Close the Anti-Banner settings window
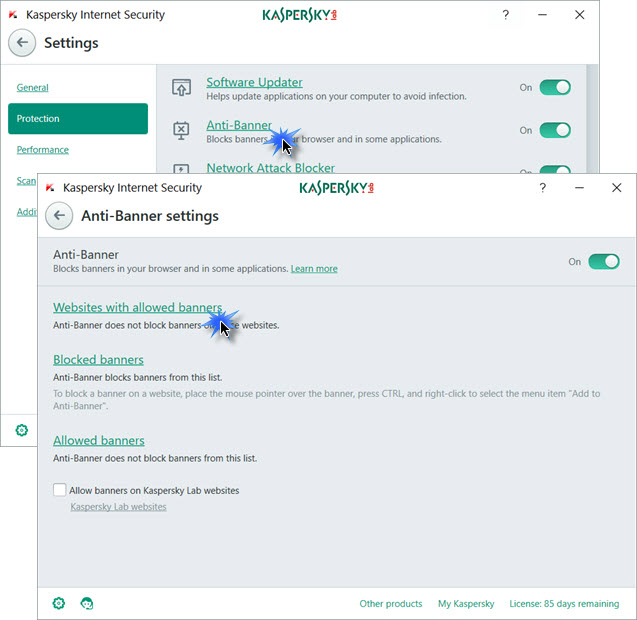 point(616,188)
